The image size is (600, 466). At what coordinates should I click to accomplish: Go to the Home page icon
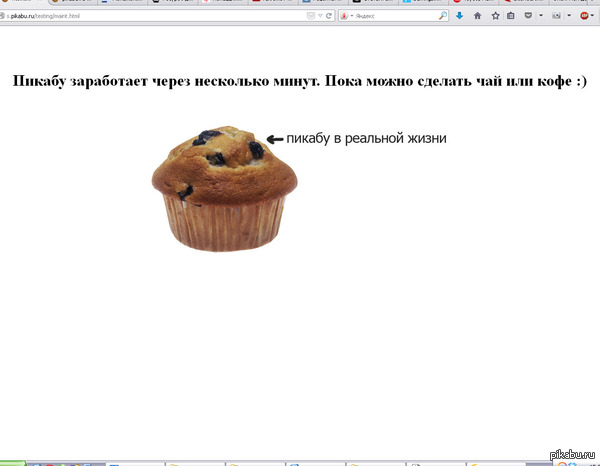pyautogui.click(x=477, y=17)
